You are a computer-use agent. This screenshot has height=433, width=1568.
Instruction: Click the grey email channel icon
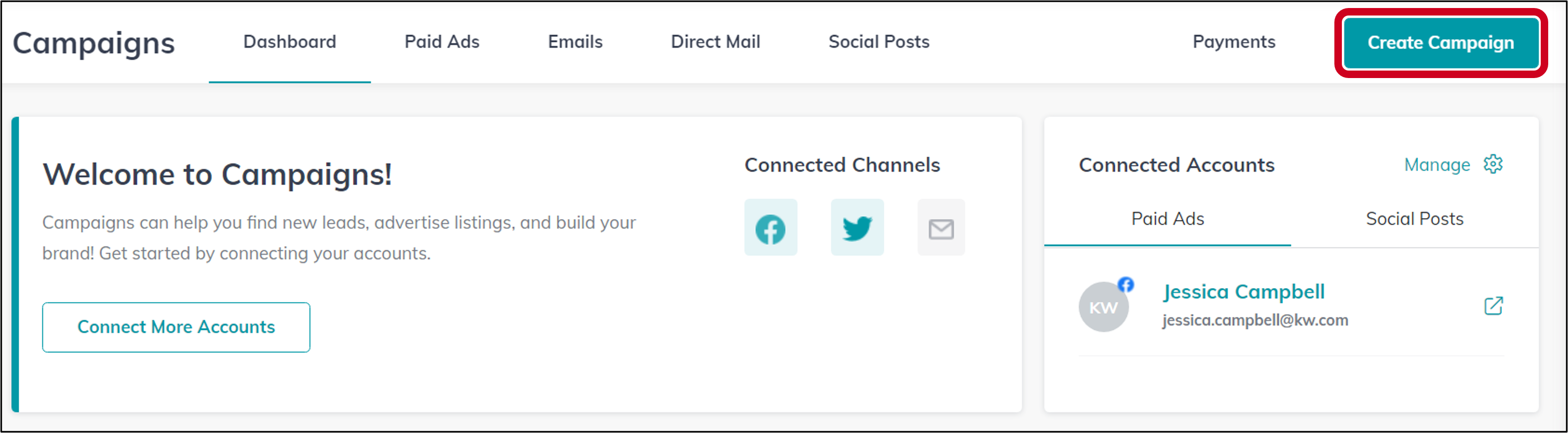(941, 227)
